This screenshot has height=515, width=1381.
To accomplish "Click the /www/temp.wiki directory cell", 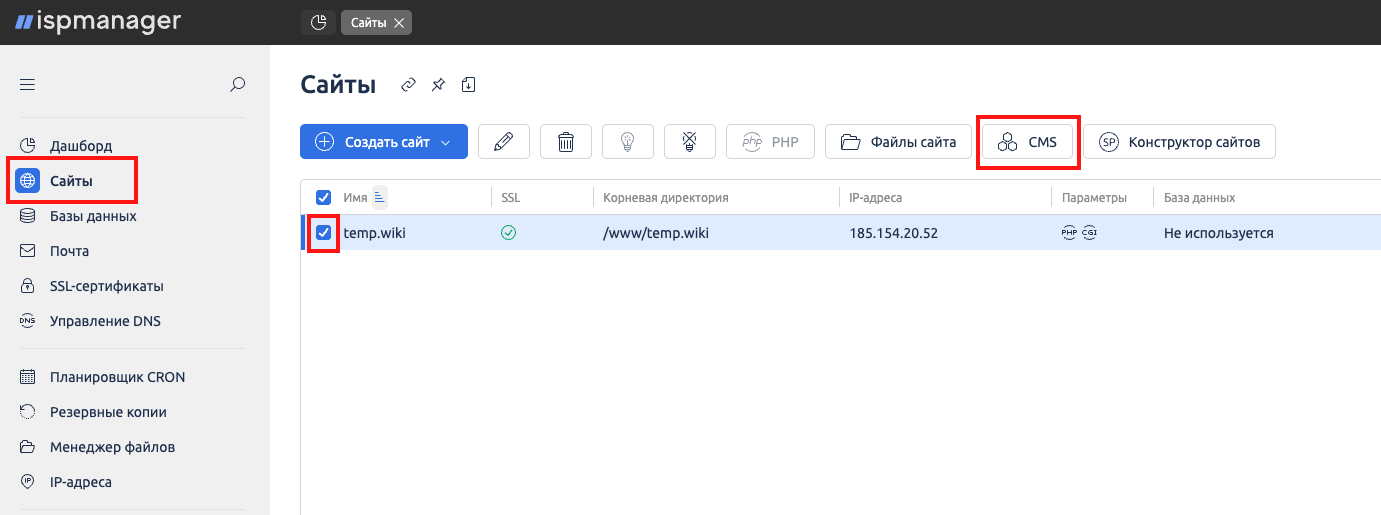I will (655, 233).
